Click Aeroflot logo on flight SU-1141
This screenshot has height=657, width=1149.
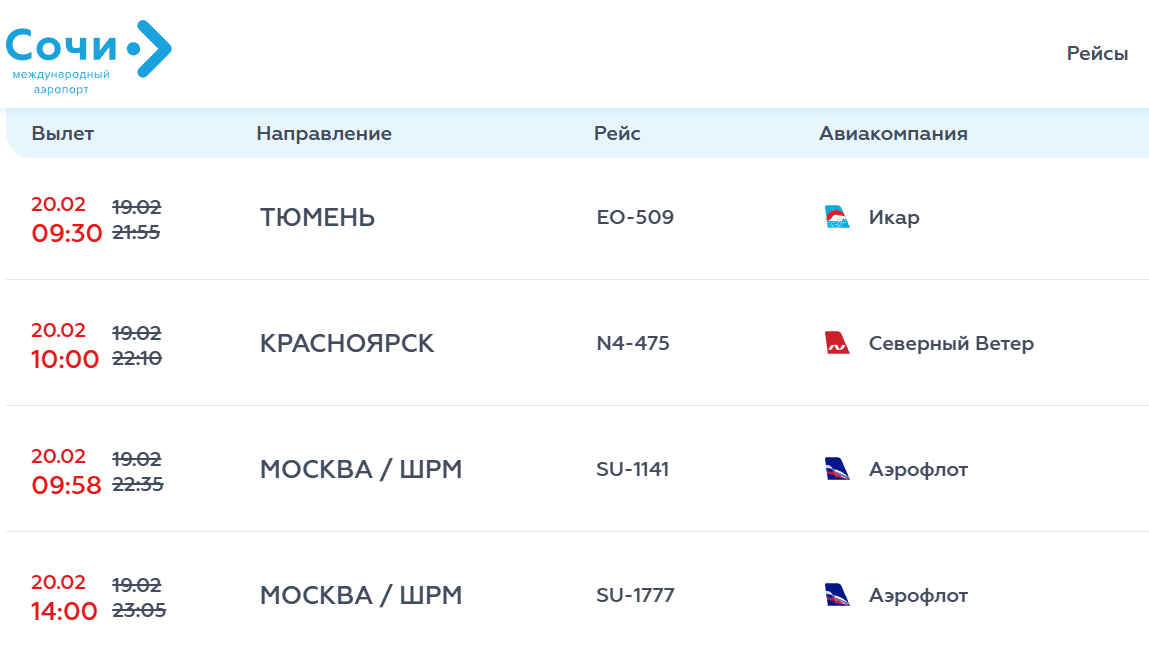pos(836,469)
